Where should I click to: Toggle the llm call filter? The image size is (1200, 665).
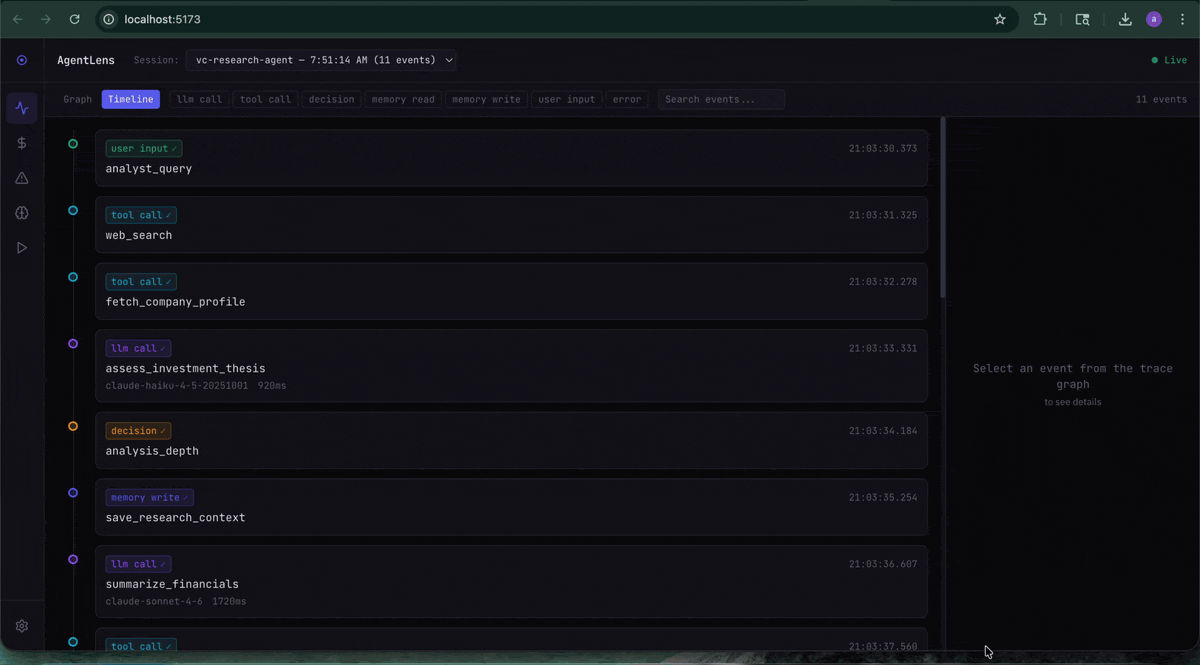tap(199, 99)
